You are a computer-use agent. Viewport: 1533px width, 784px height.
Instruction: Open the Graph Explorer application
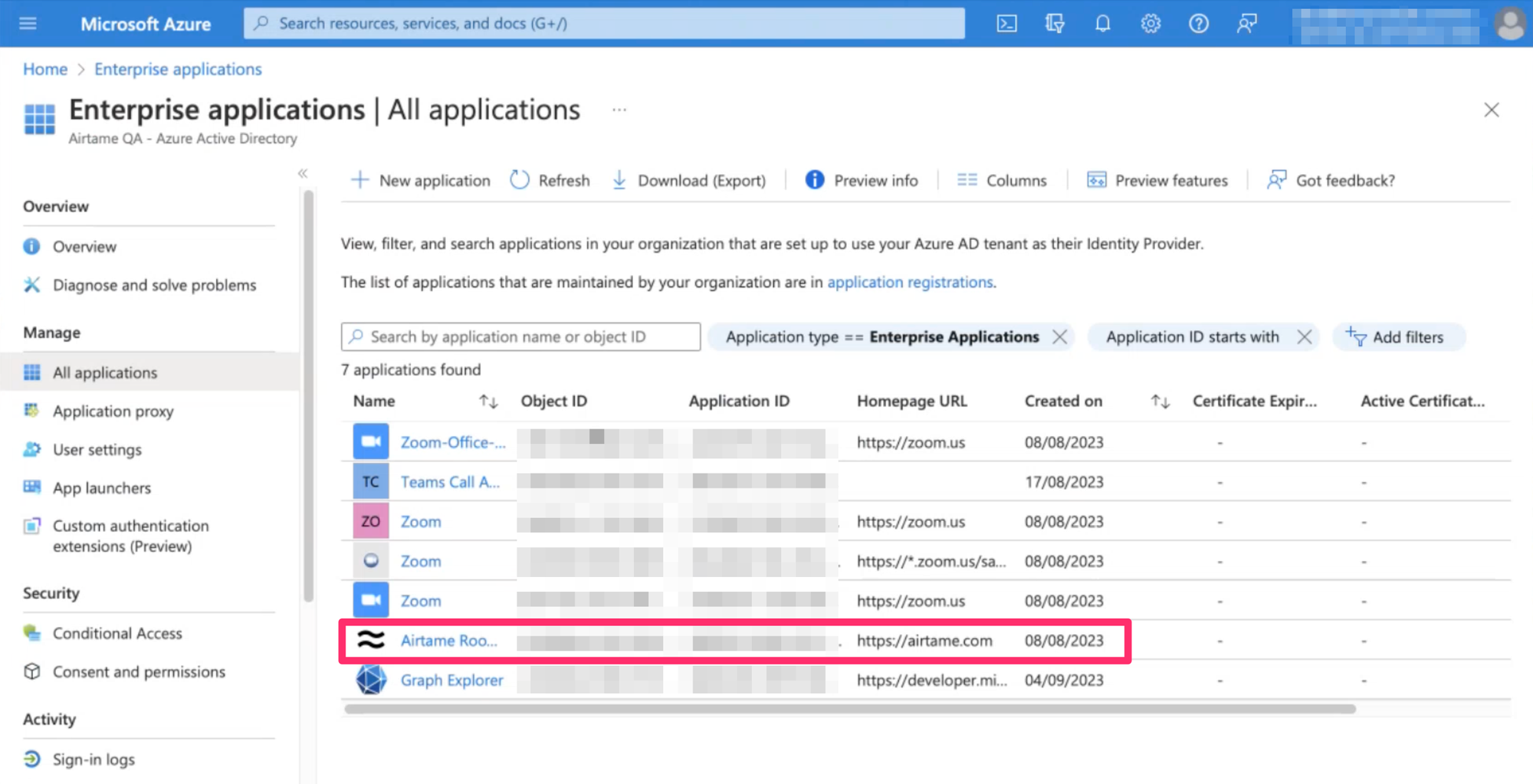point(452,681)
